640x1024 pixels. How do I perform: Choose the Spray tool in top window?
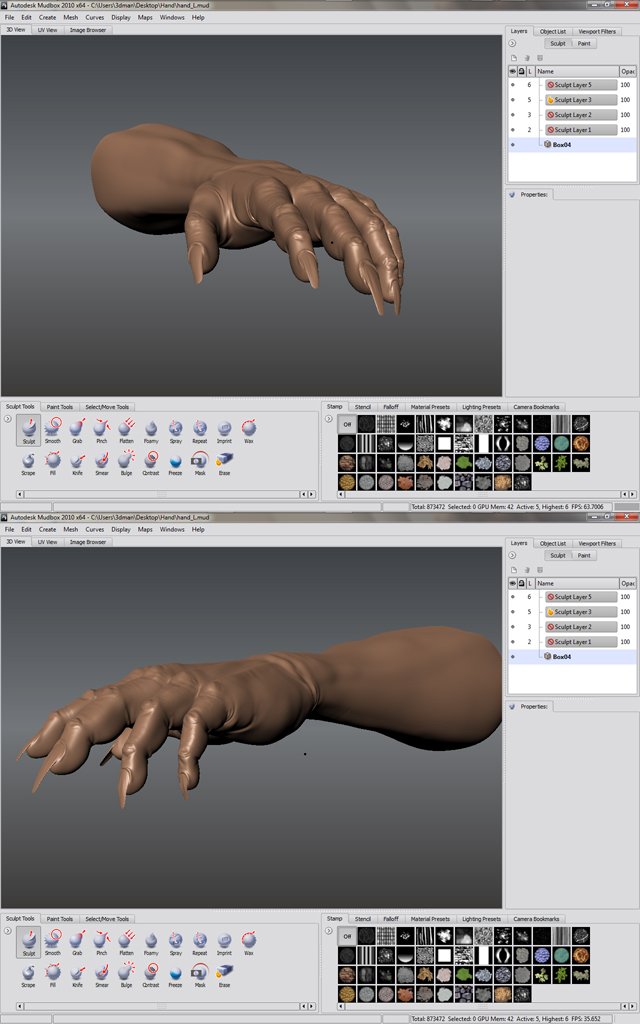[176, 430]
